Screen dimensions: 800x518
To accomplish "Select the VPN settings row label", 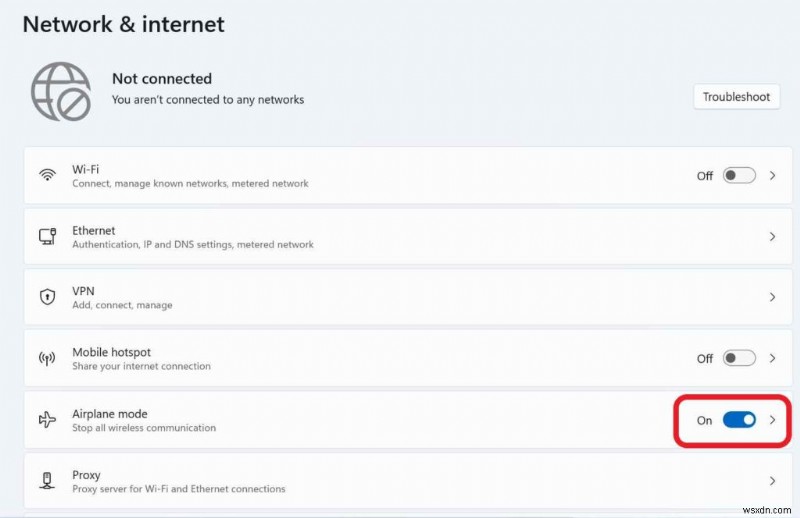I will 84,291.
